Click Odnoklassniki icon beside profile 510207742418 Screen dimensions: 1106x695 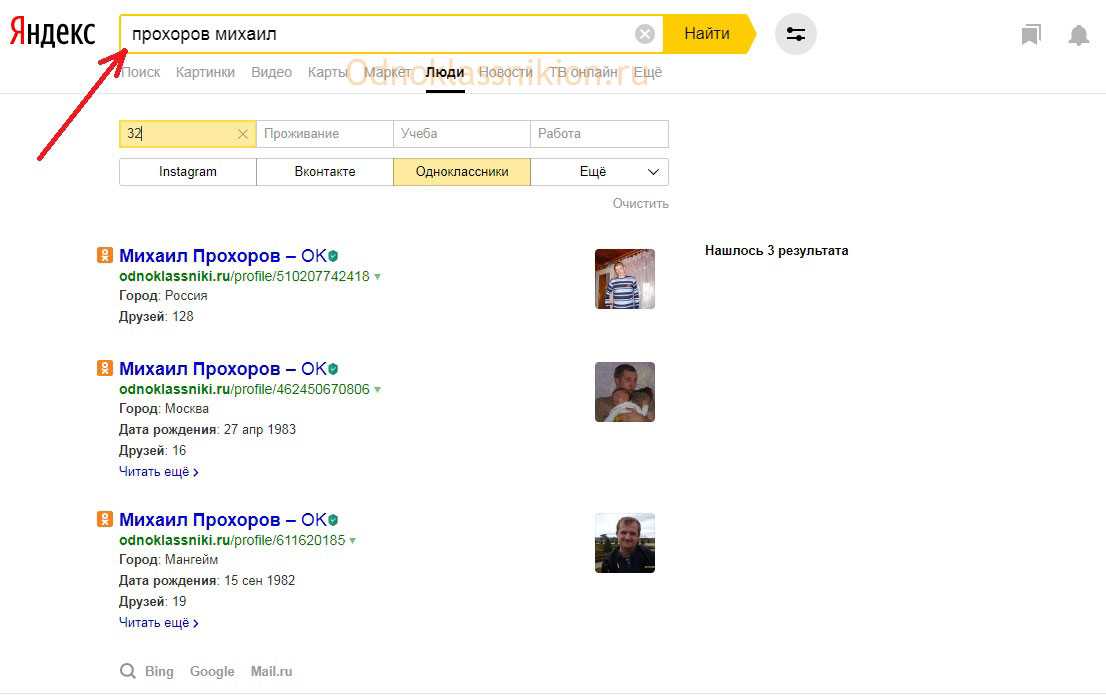105,255
